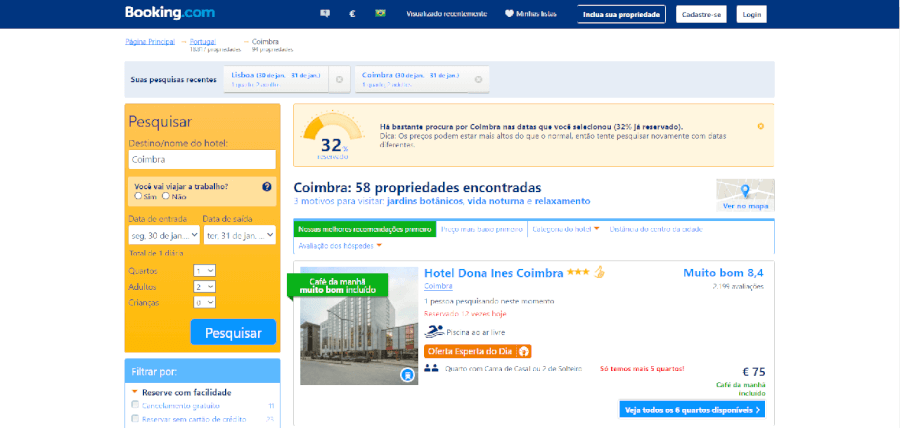Dismiss the 32% reservado demand notice
The image size is (900, 428).
tap(761, 126)
